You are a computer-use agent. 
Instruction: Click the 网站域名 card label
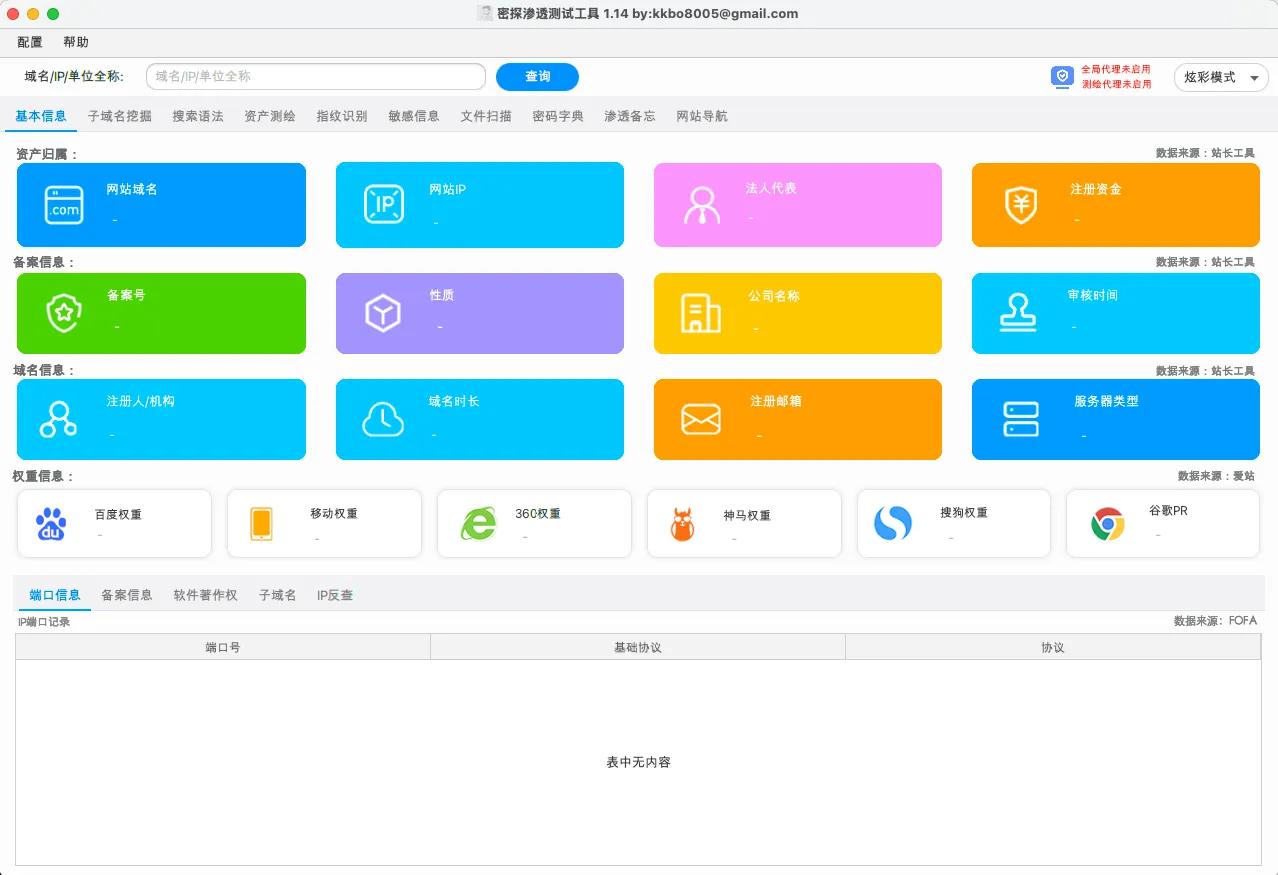(x=132, y=189)
